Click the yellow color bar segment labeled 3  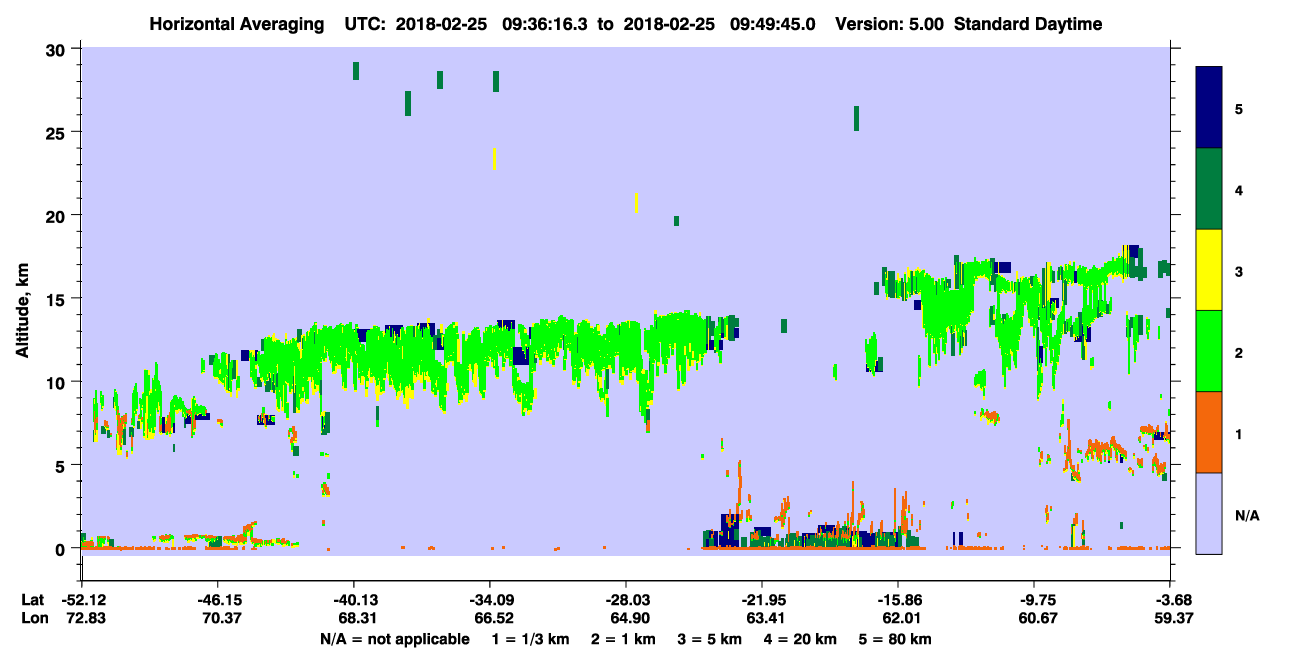coord(1209,270)
